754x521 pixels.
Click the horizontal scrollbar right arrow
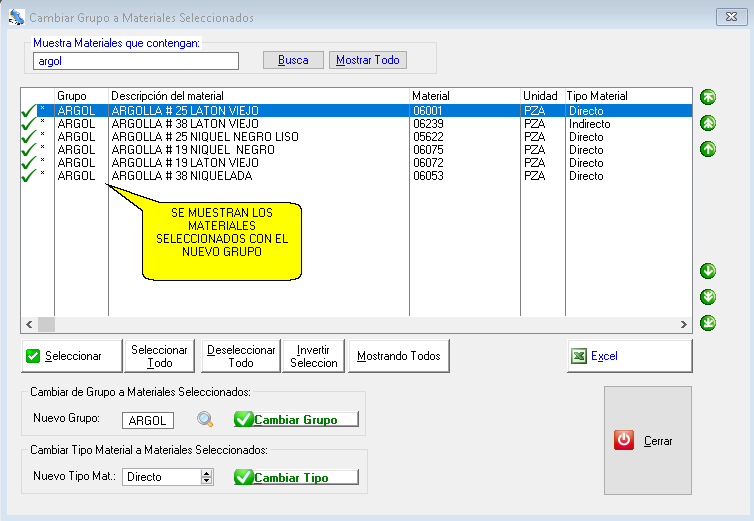[683, 325]
